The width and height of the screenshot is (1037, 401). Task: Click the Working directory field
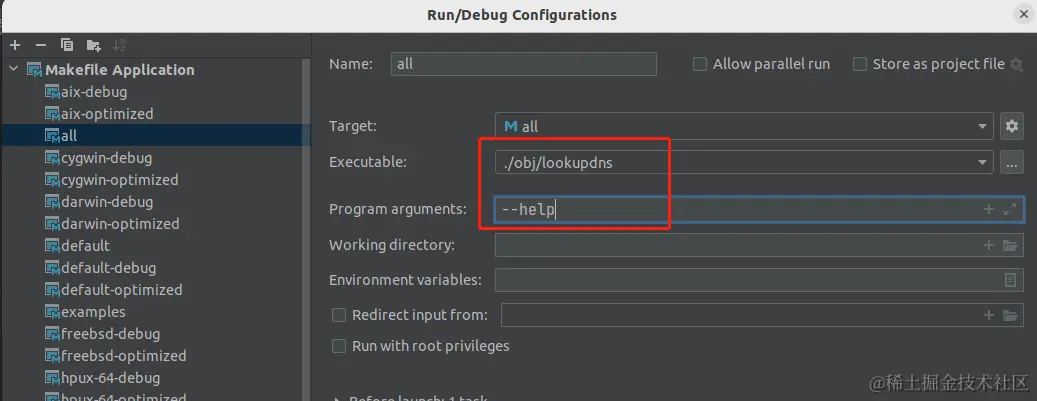(759, 245)
